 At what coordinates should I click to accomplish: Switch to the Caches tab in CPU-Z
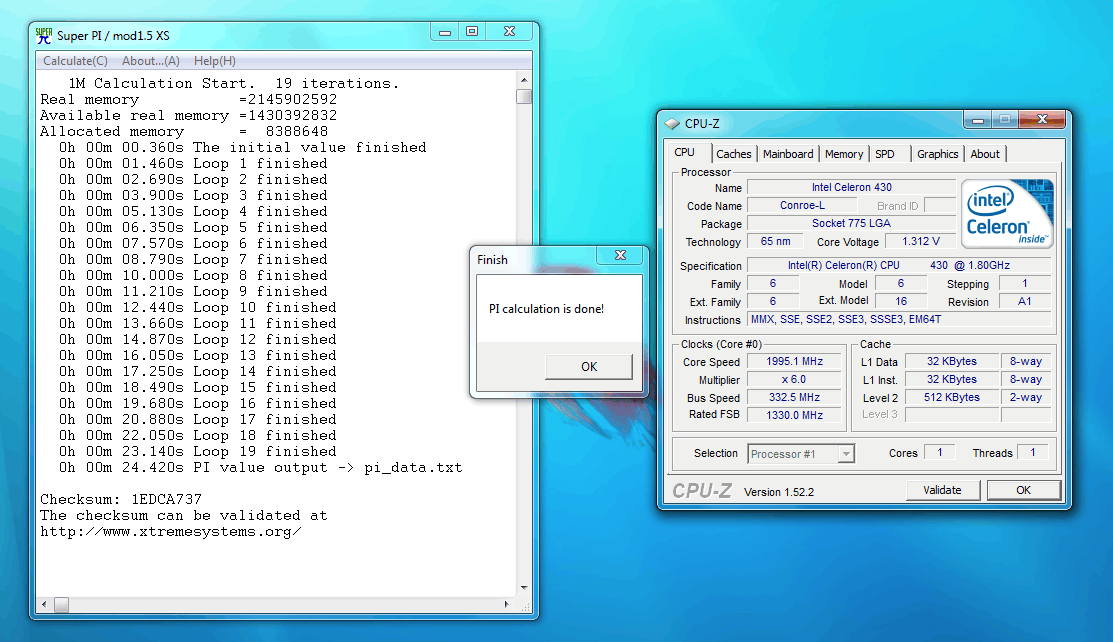[733, 154]
